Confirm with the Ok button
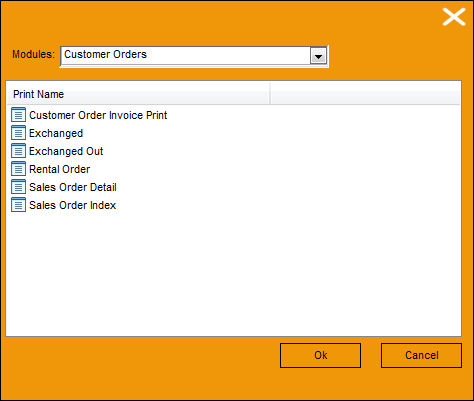The image size is (474, 401). coord(320,355)
